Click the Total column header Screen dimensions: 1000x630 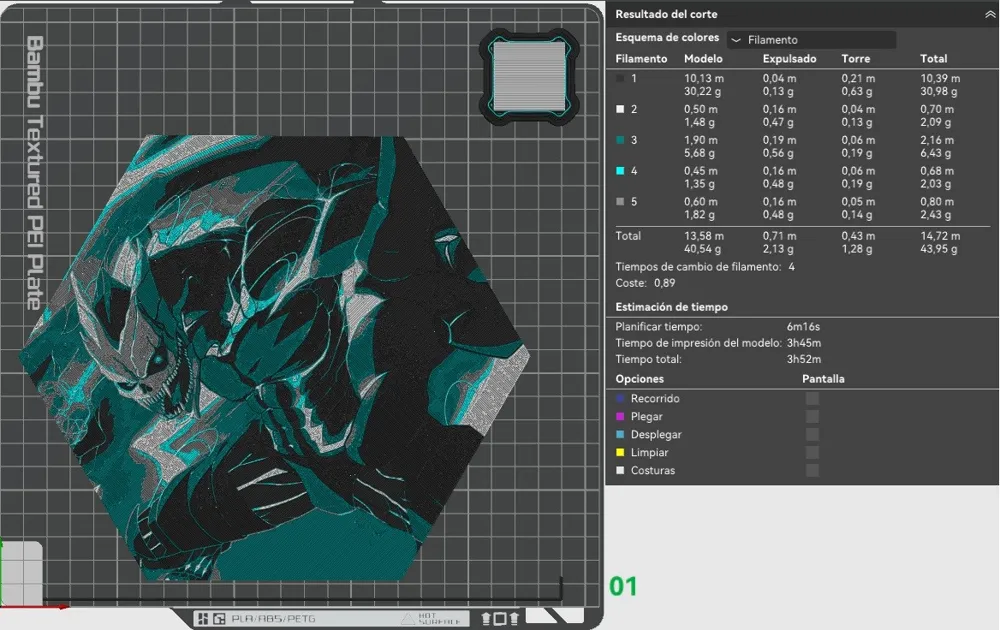[934, 59]
